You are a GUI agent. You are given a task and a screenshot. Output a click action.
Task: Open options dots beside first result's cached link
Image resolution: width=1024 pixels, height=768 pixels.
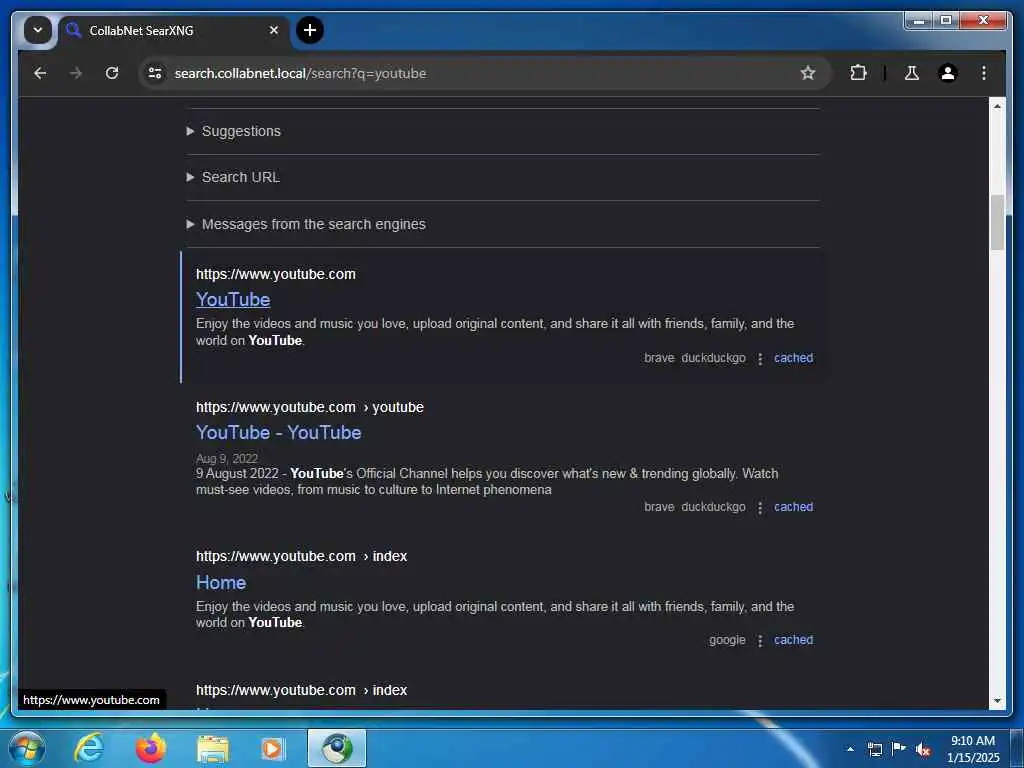(x=760, y=359)
